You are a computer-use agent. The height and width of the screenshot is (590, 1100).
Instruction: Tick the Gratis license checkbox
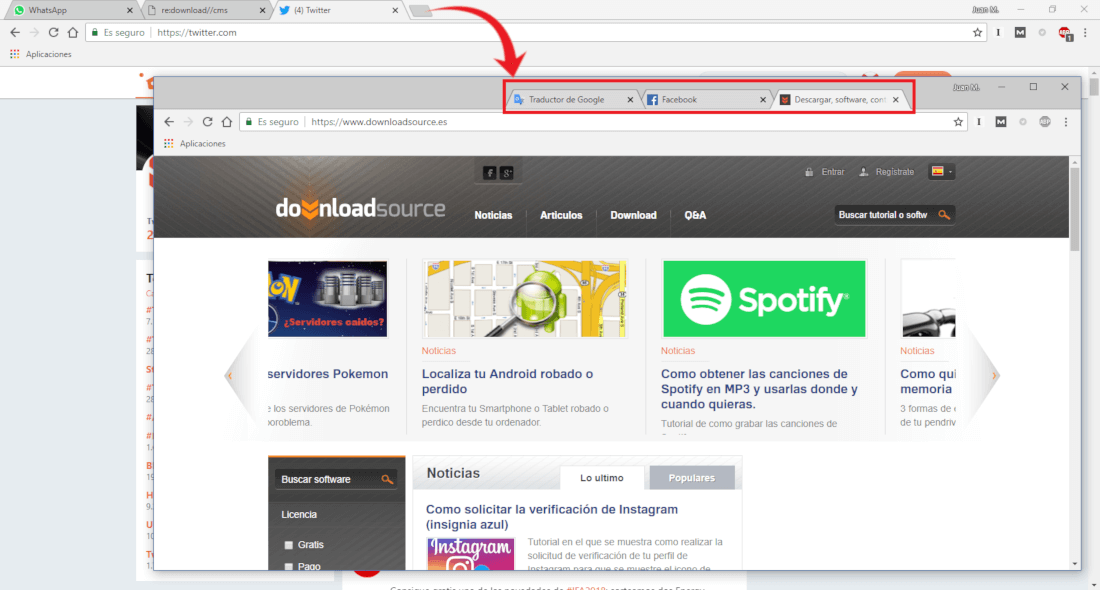pos(288,545)
